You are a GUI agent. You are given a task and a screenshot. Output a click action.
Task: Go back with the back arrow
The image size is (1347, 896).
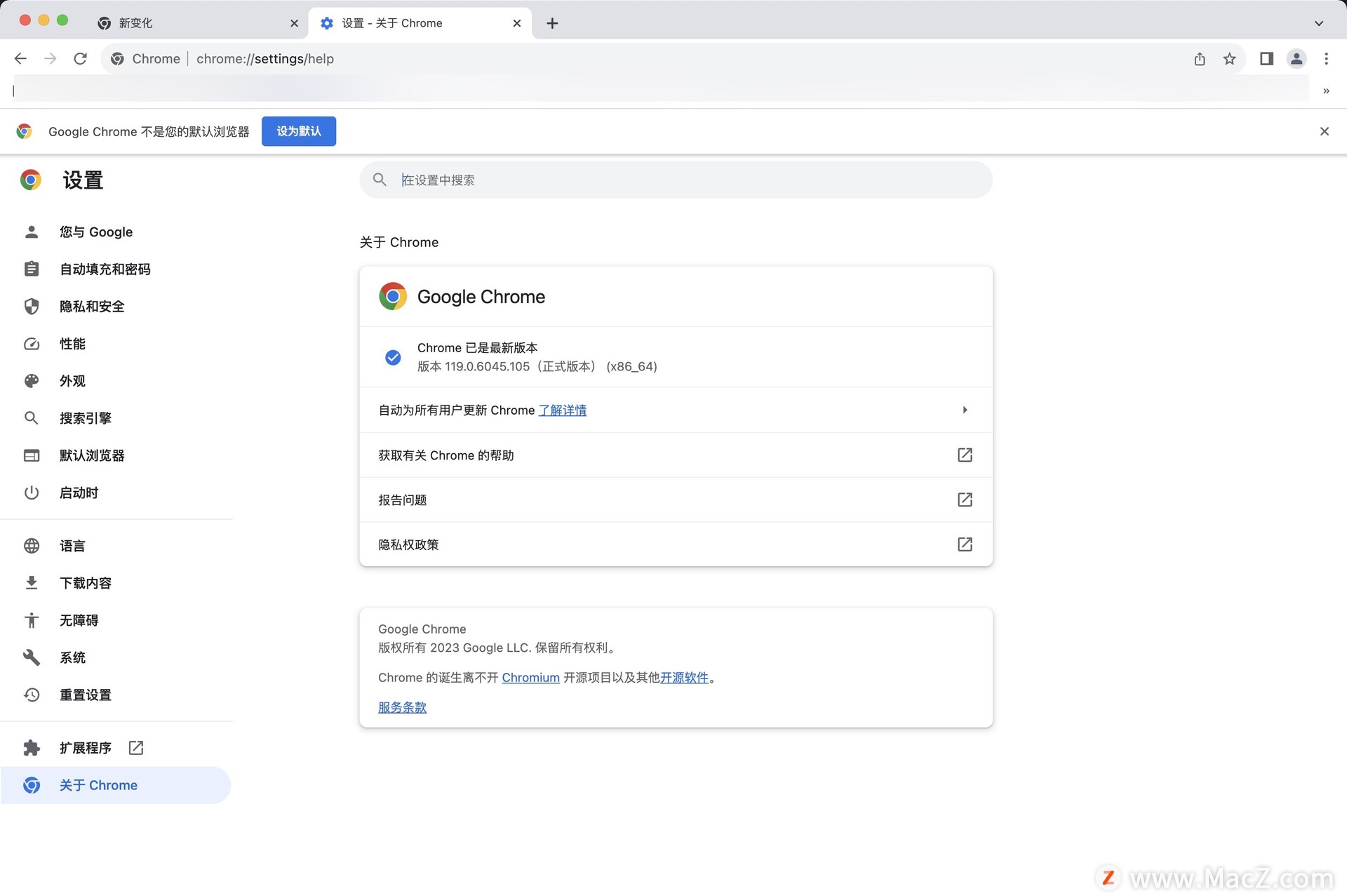[20, 59]
